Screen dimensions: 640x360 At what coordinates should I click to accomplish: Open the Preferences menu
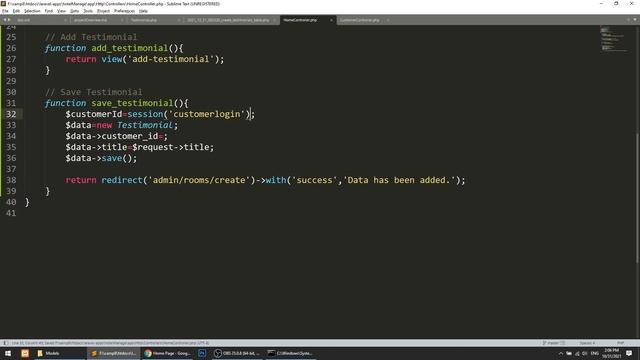[x=124, y=11]
